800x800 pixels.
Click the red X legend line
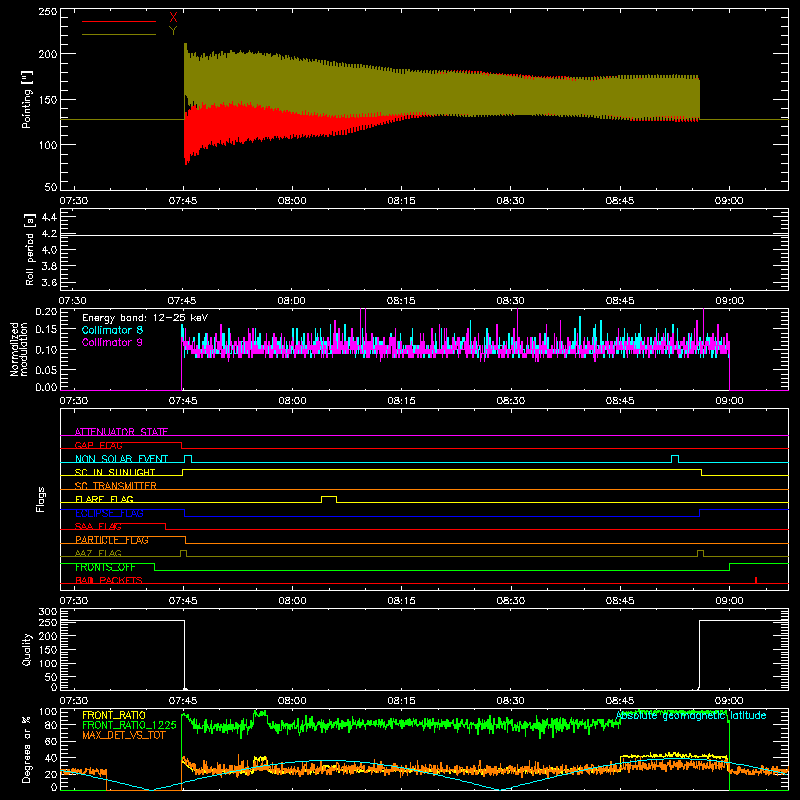119,21
